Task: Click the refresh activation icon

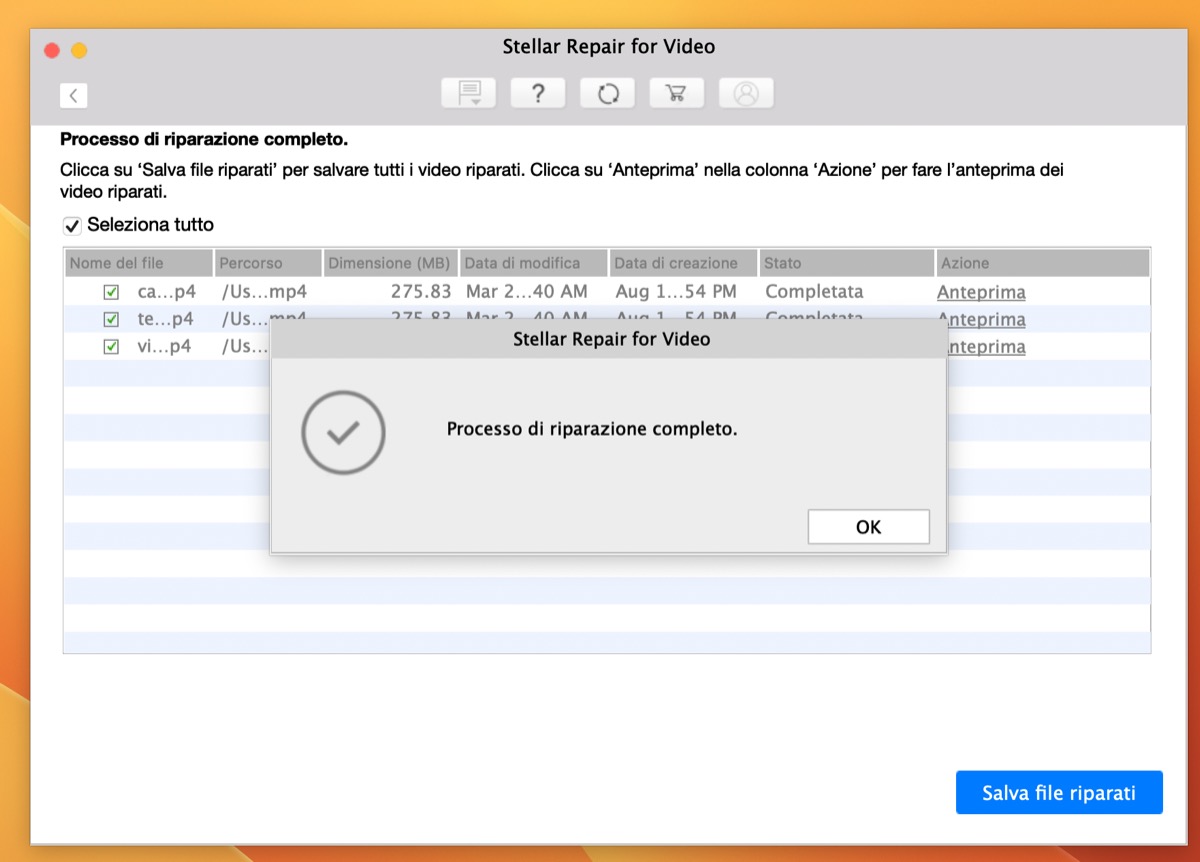Action: [607, 92]
